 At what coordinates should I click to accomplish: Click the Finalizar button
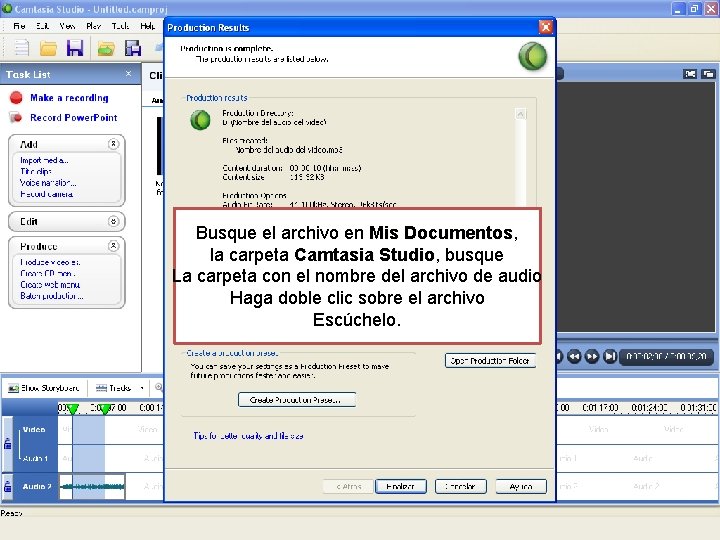click(401, 486)
